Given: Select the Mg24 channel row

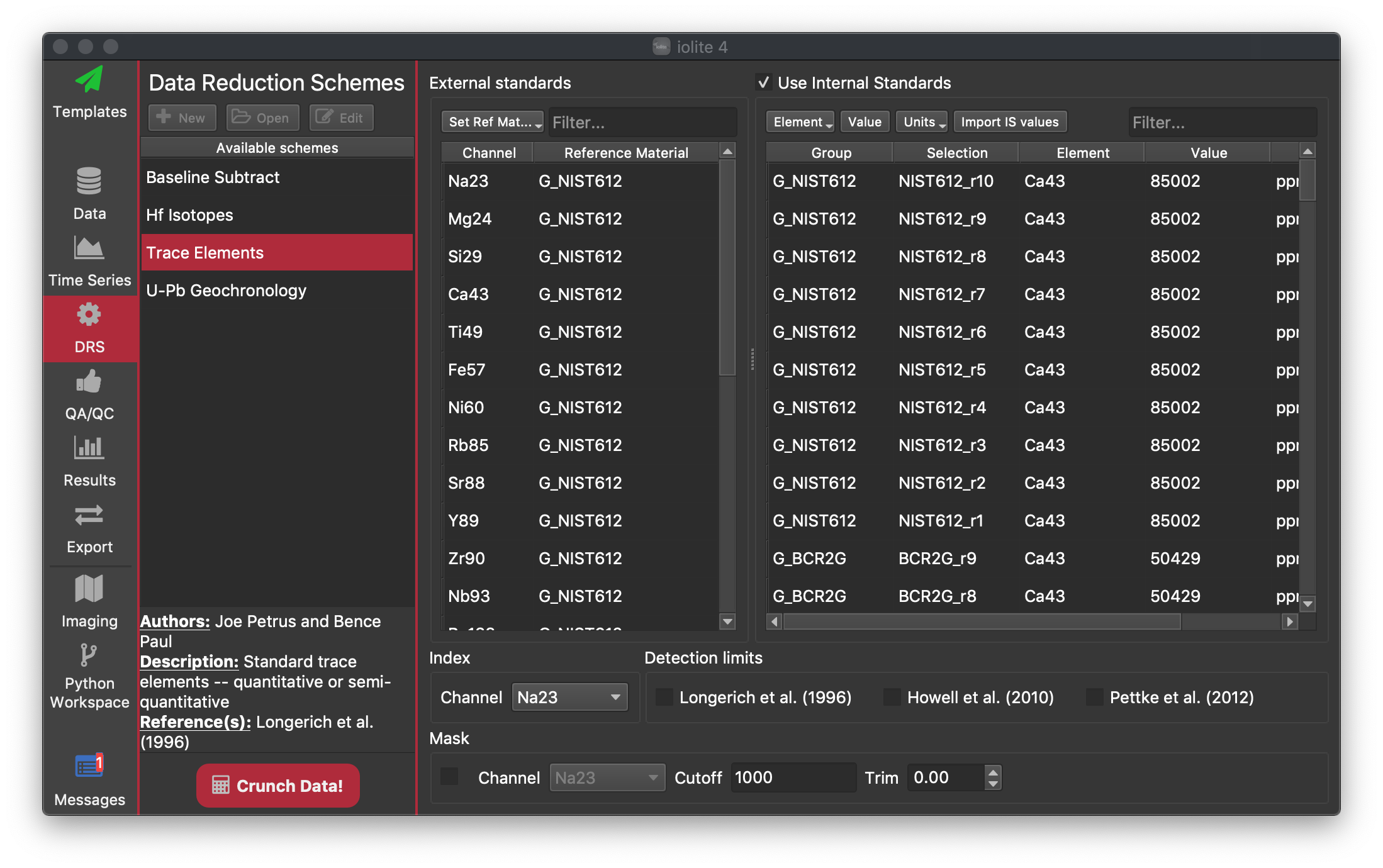Looking at the screenshot, I should pos(580,219).
